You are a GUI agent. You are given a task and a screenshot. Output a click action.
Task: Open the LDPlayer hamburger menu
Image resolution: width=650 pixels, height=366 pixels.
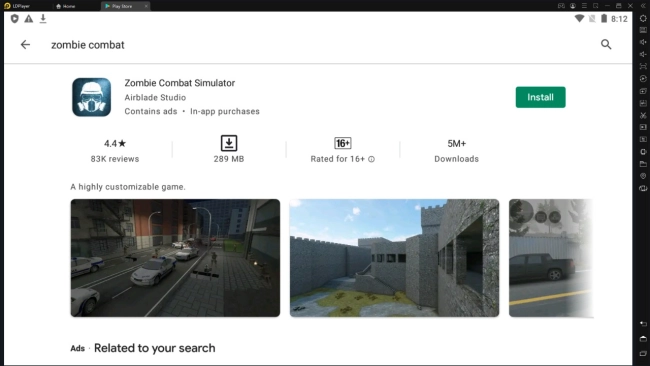tap(584, 6)
